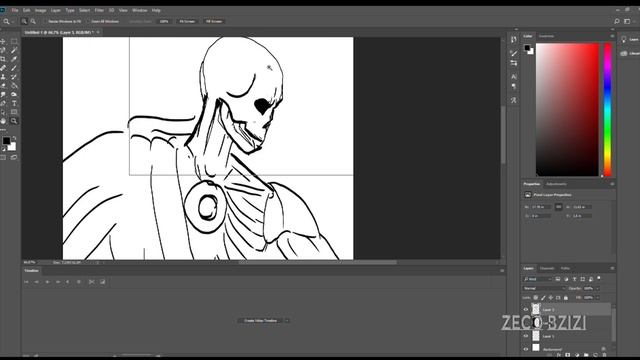Viewport: 640px width, 360px height.
Task: Open the Learn panel button
Action: (x=630, y=39)
